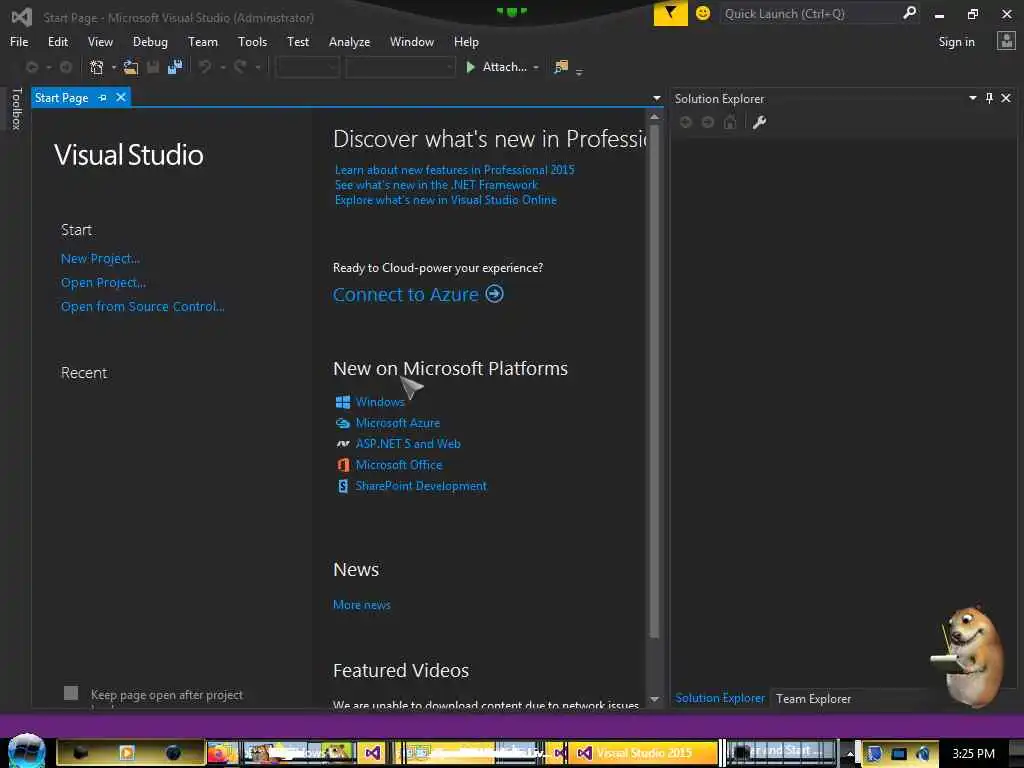Screen dimensions: 1024x768
Task: Expand the Undo history dropdown arrow
Action: [223, 67]
